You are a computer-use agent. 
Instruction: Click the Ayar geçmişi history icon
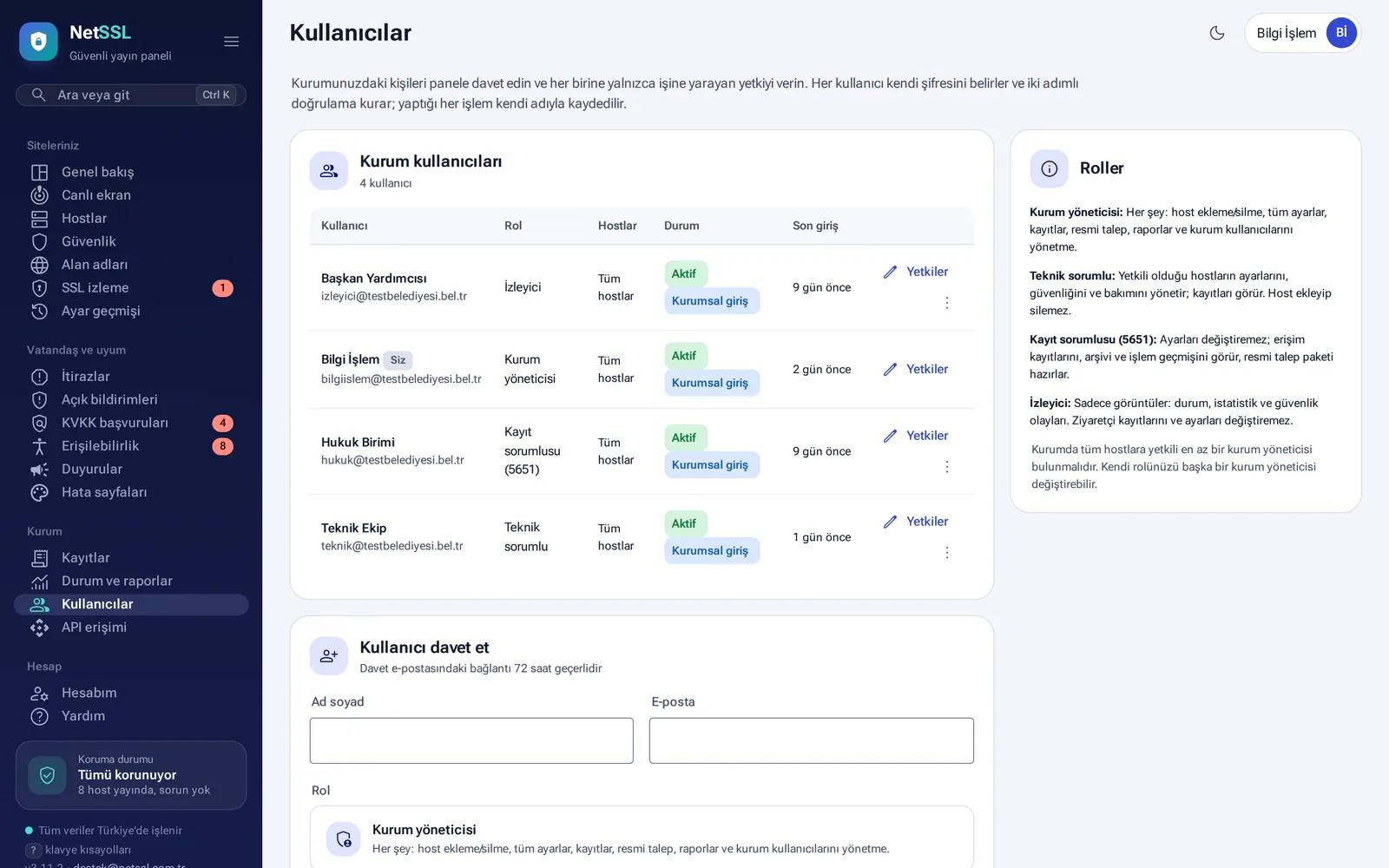pos(40,311)
